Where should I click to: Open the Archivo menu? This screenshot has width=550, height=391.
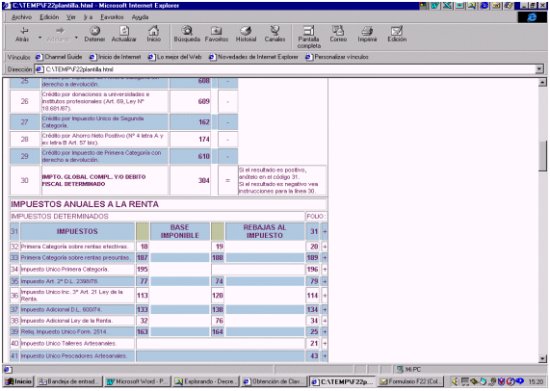21,17
